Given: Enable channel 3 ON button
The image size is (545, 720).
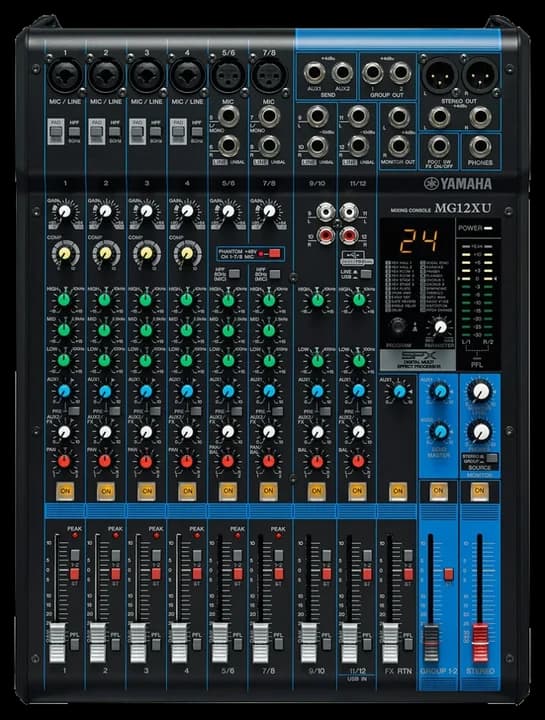Looking at the screenshot, I should click(x=147, y=491).
